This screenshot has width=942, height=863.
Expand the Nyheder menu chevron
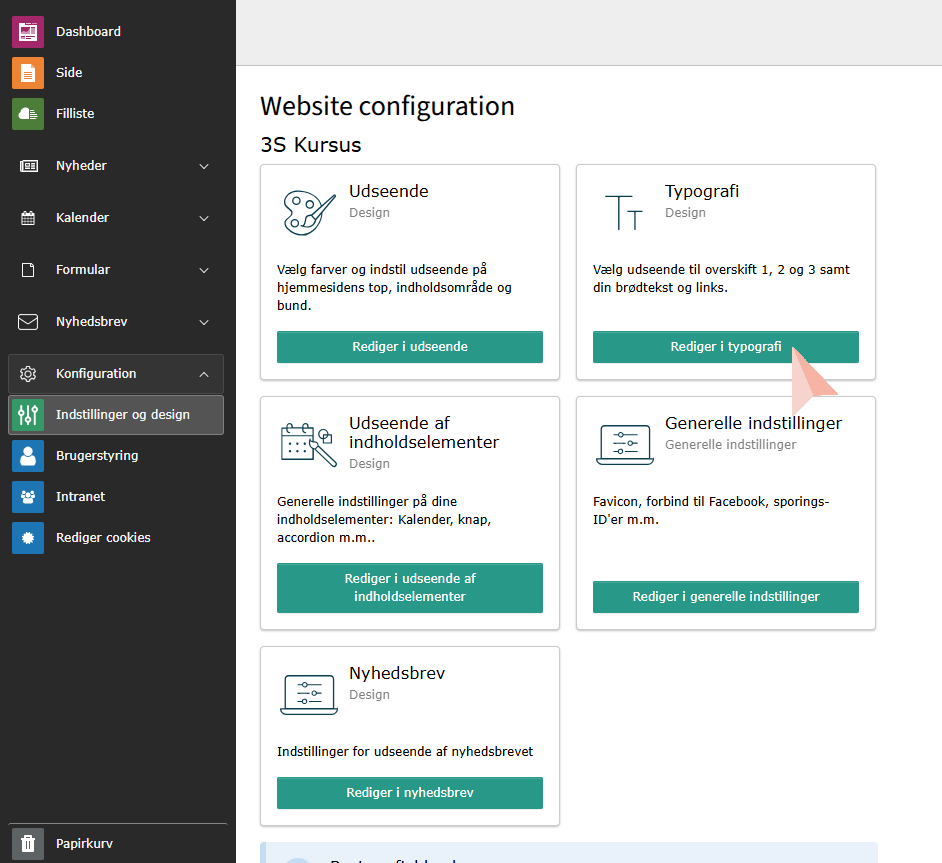coord(204,166)
